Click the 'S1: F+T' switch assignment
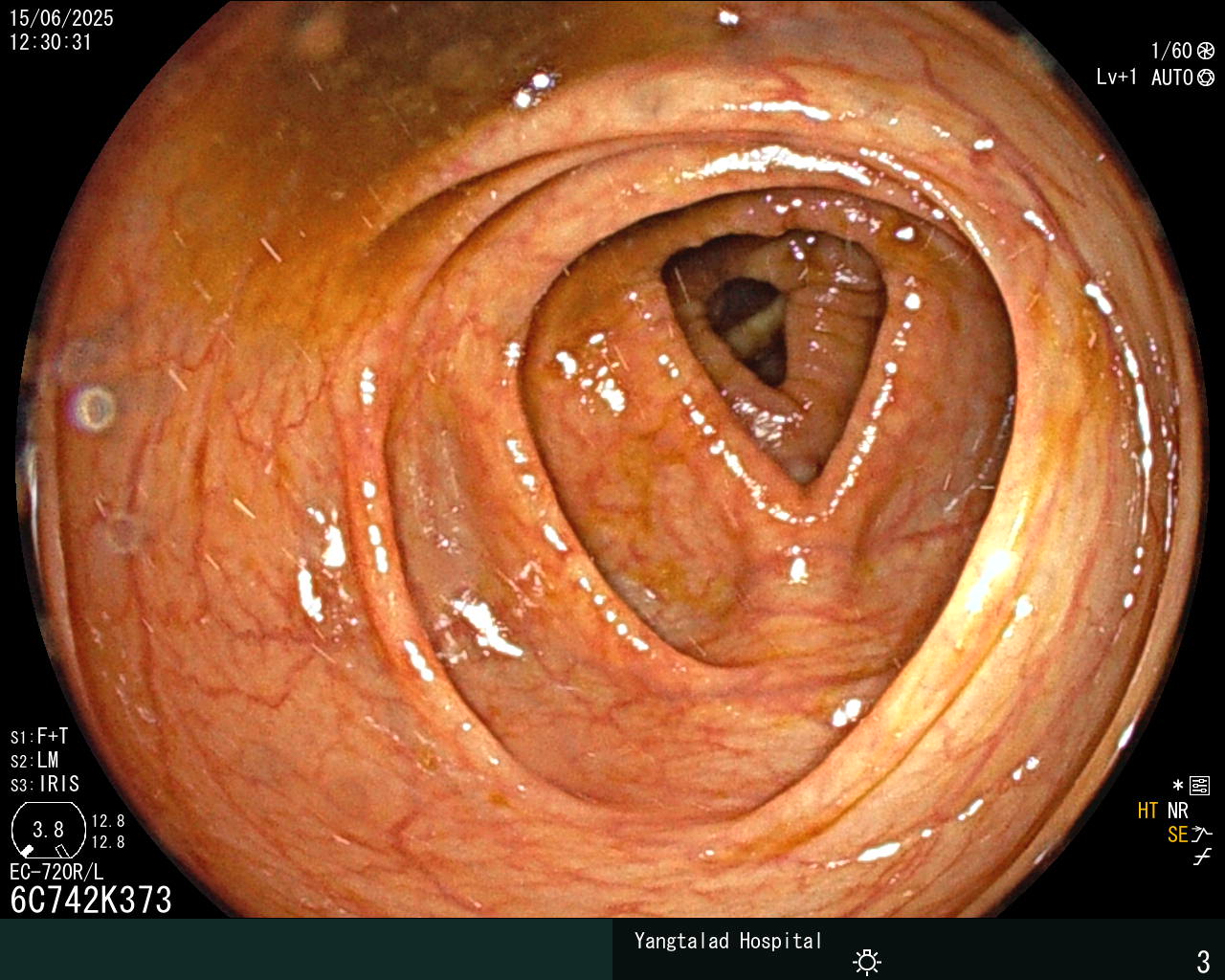The image size is (1225, 980). 39,736
